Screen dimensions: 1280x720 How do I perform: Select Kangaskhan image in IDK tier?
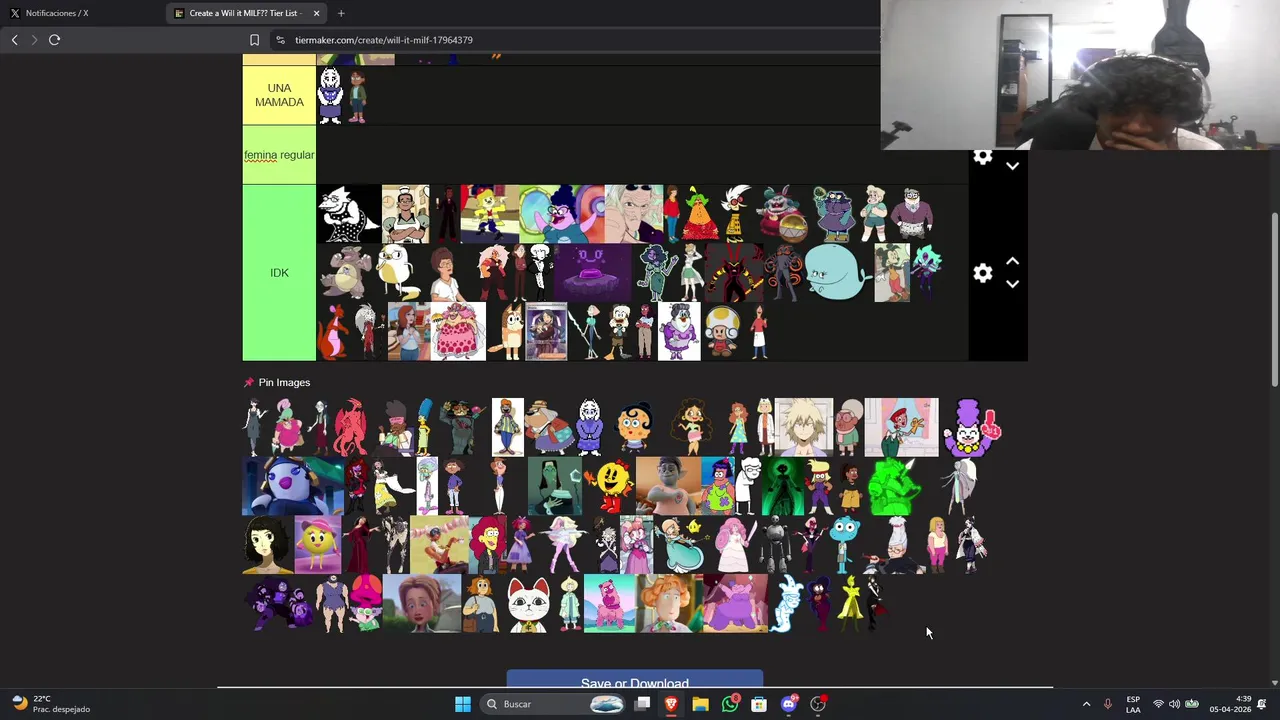346,272
